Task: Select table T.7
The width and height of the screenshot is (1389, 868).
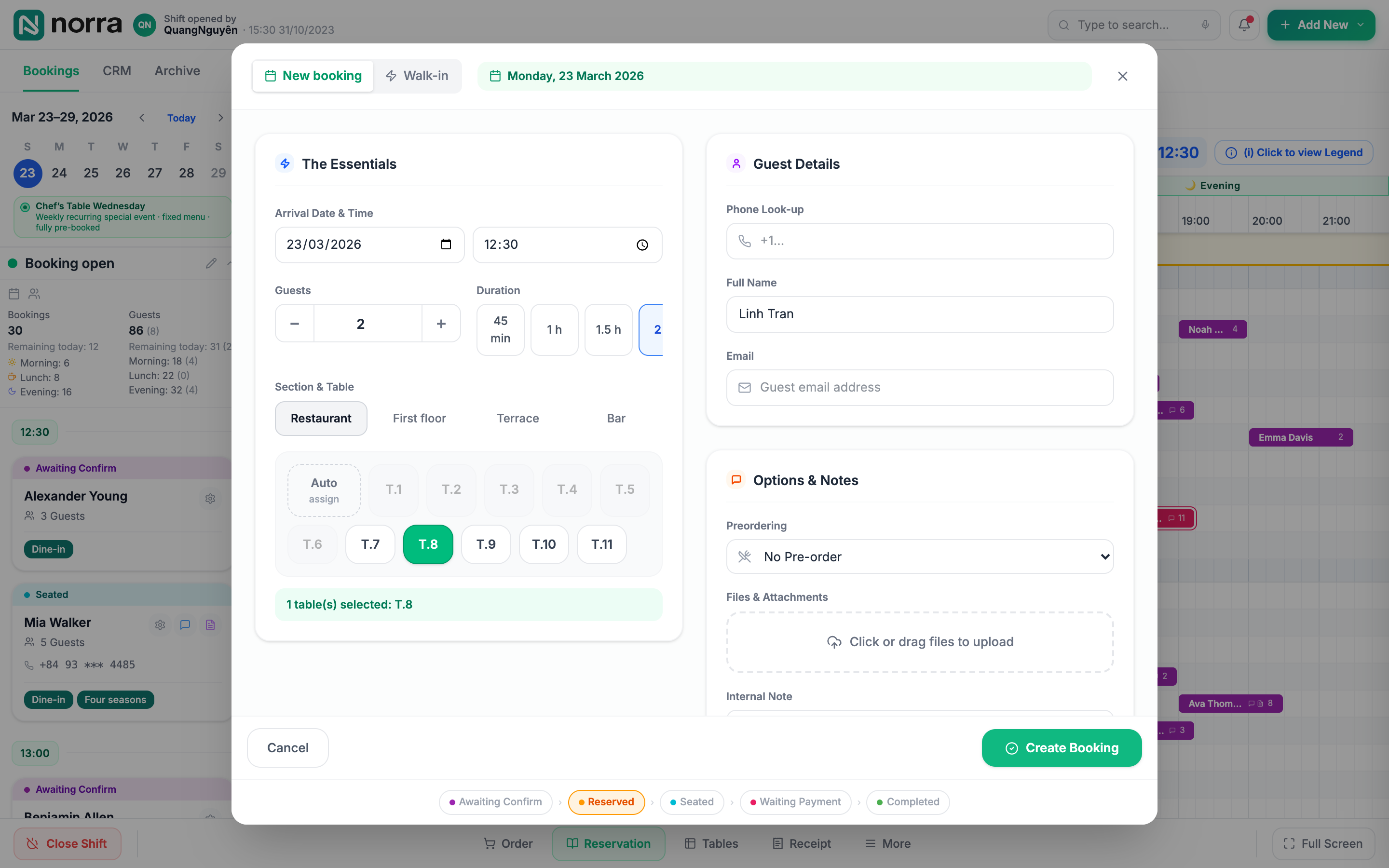Action: [370, 544]
